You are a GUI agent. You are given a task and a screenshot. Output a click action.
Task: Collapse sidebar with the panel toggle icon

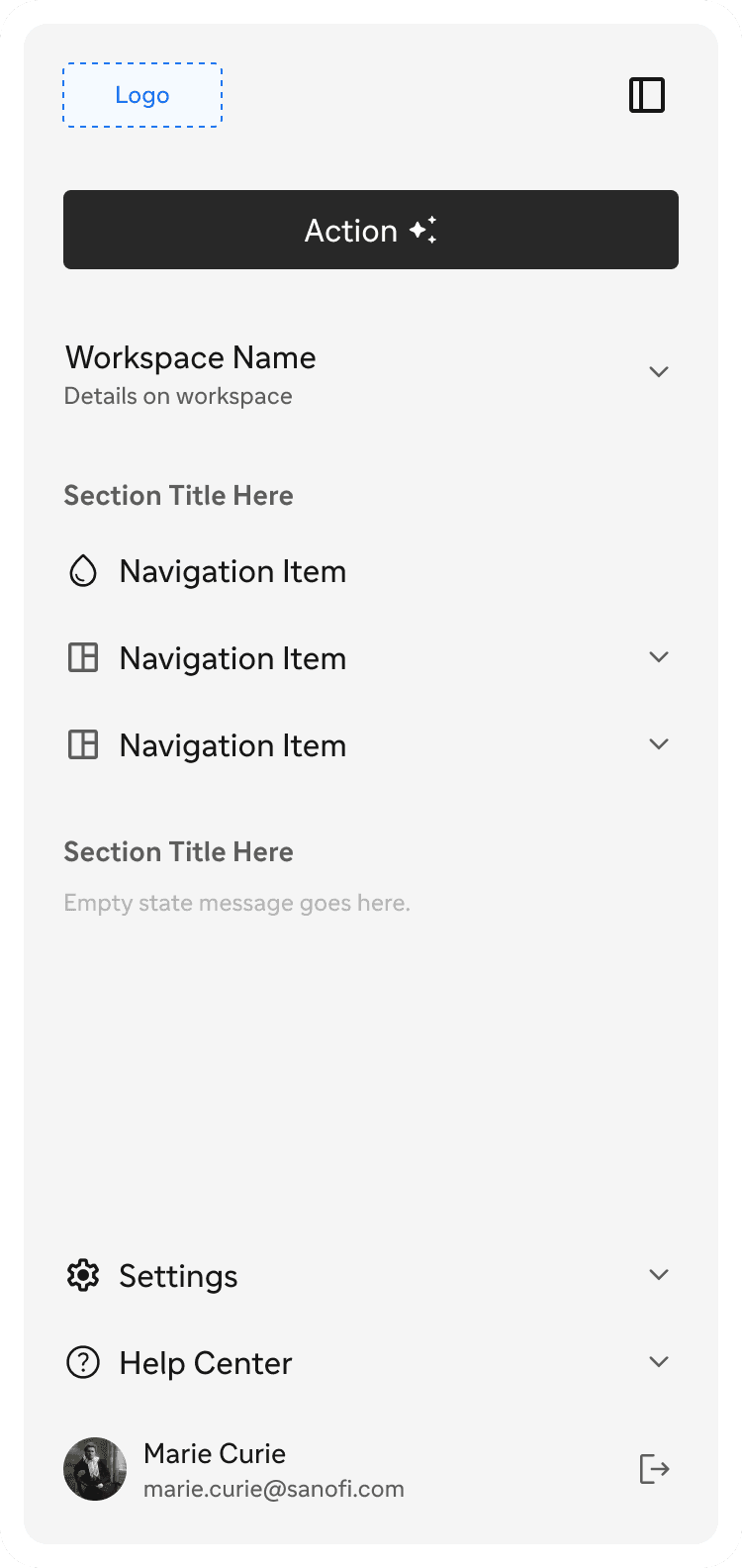(647, 95)
